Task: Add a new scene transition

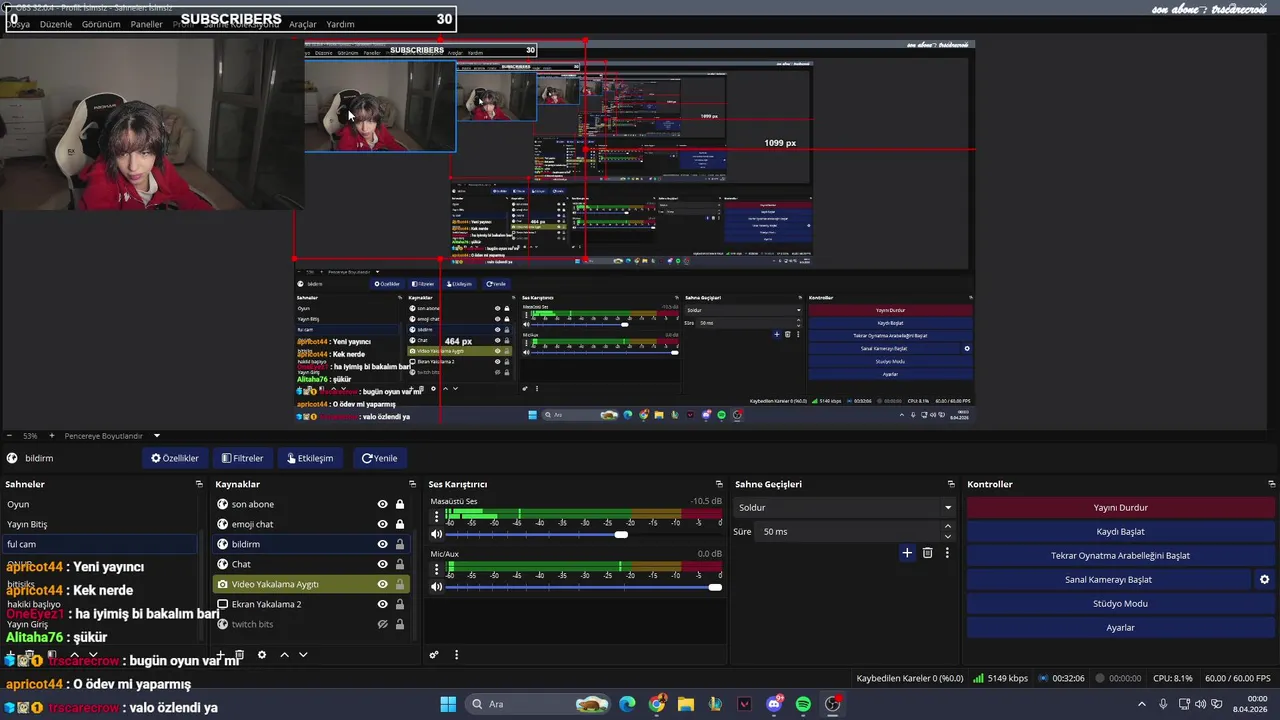Action: [x=907, y=552]
